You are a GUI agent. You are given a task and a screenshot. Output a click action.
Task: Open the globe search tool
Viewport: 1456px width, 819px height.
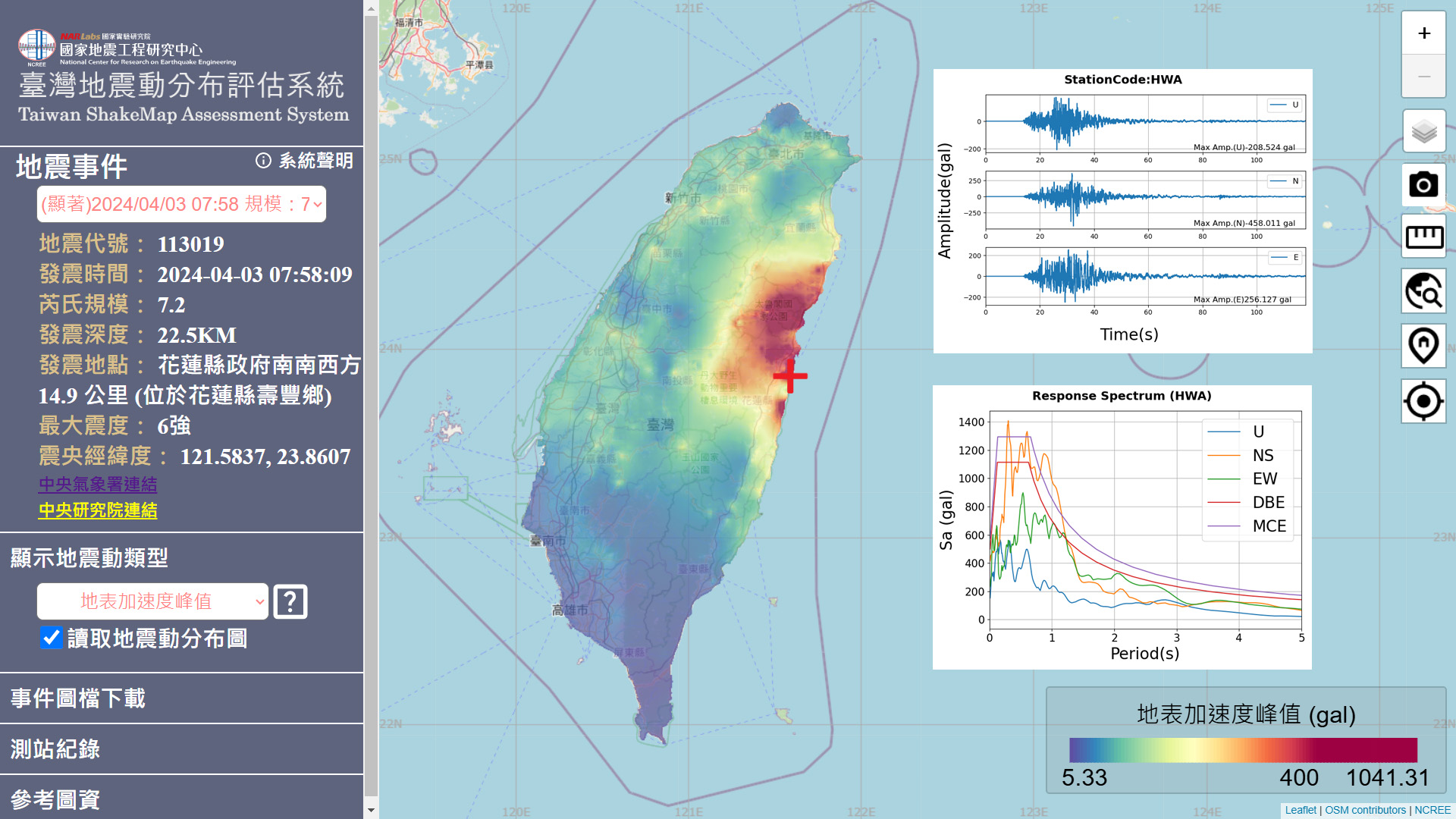[1423, 291]
